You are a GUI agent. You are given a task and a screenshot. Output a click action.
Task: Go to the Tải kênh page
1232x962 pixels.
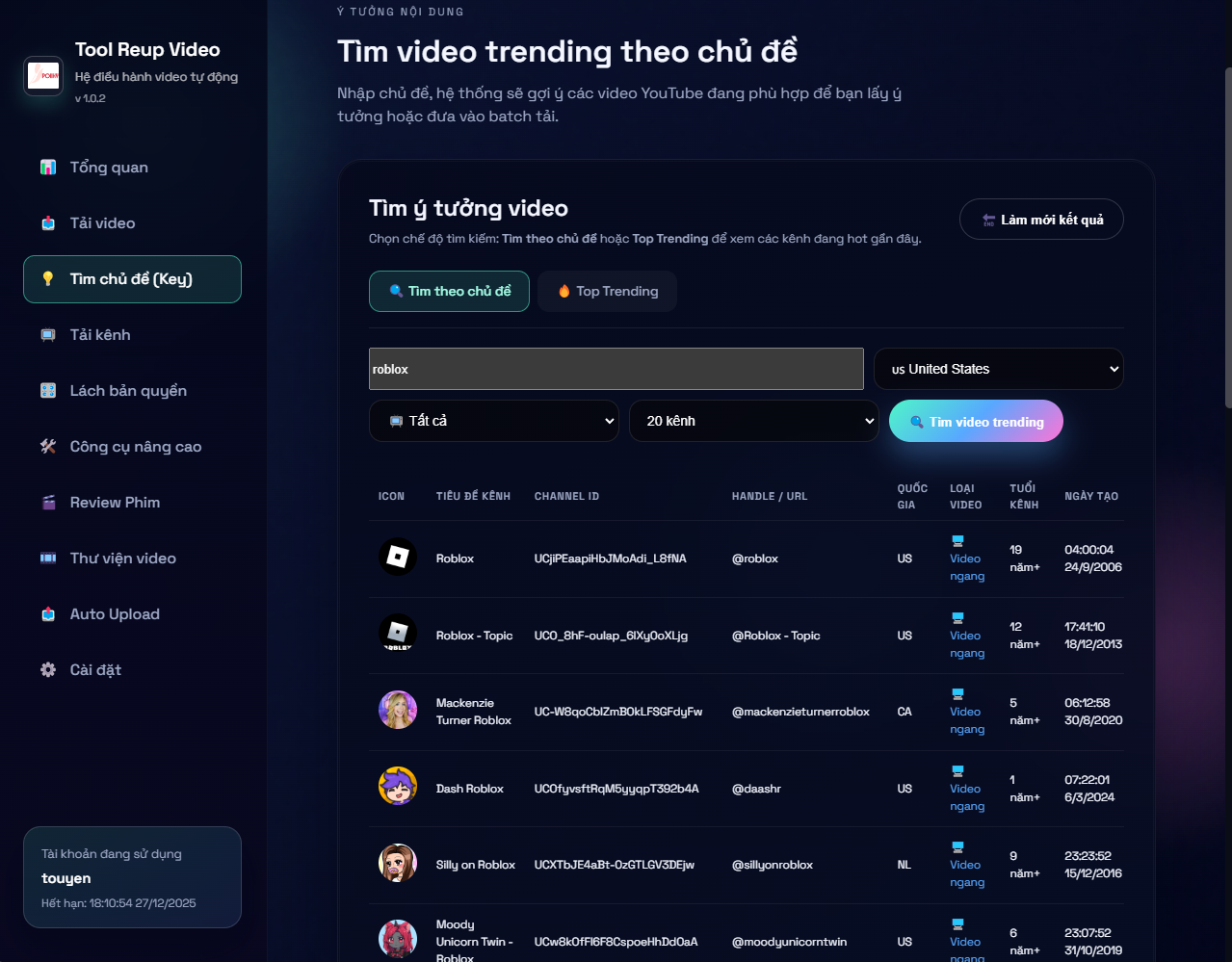(x=99, y=335)
